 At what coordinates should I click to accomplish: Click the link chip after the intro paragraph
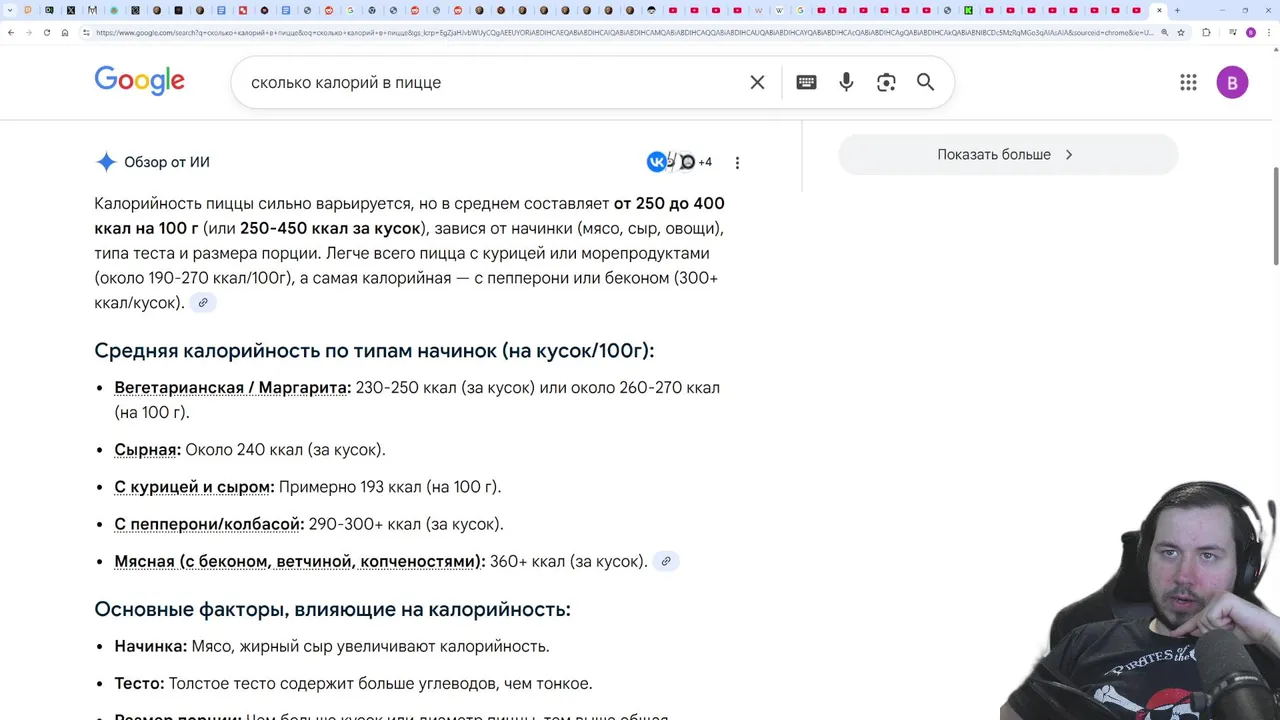pyautogui.click(x=203, y=303)
